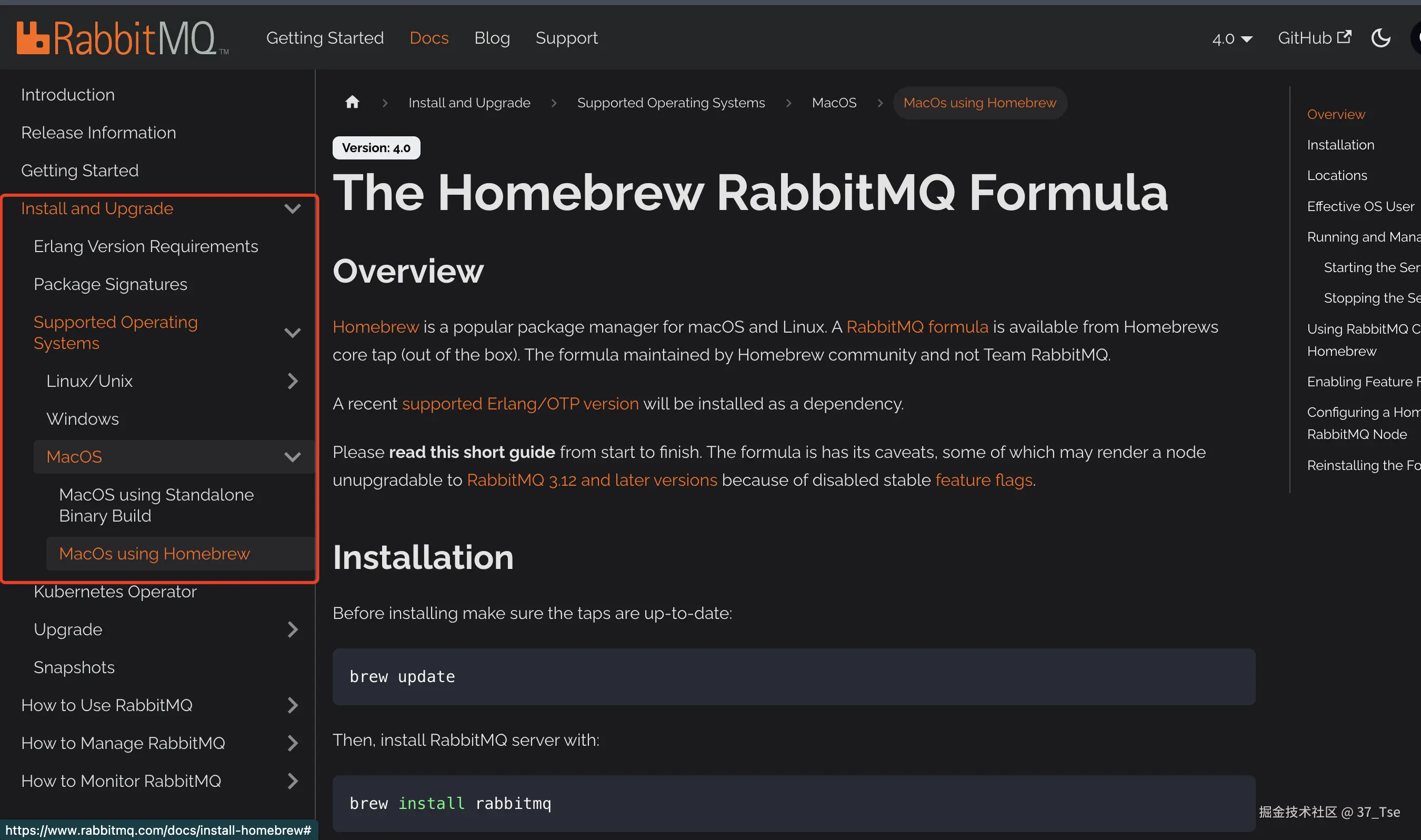Expand How to Use RabbitMQ arrow
The image size is (1421, 840).
292,705
